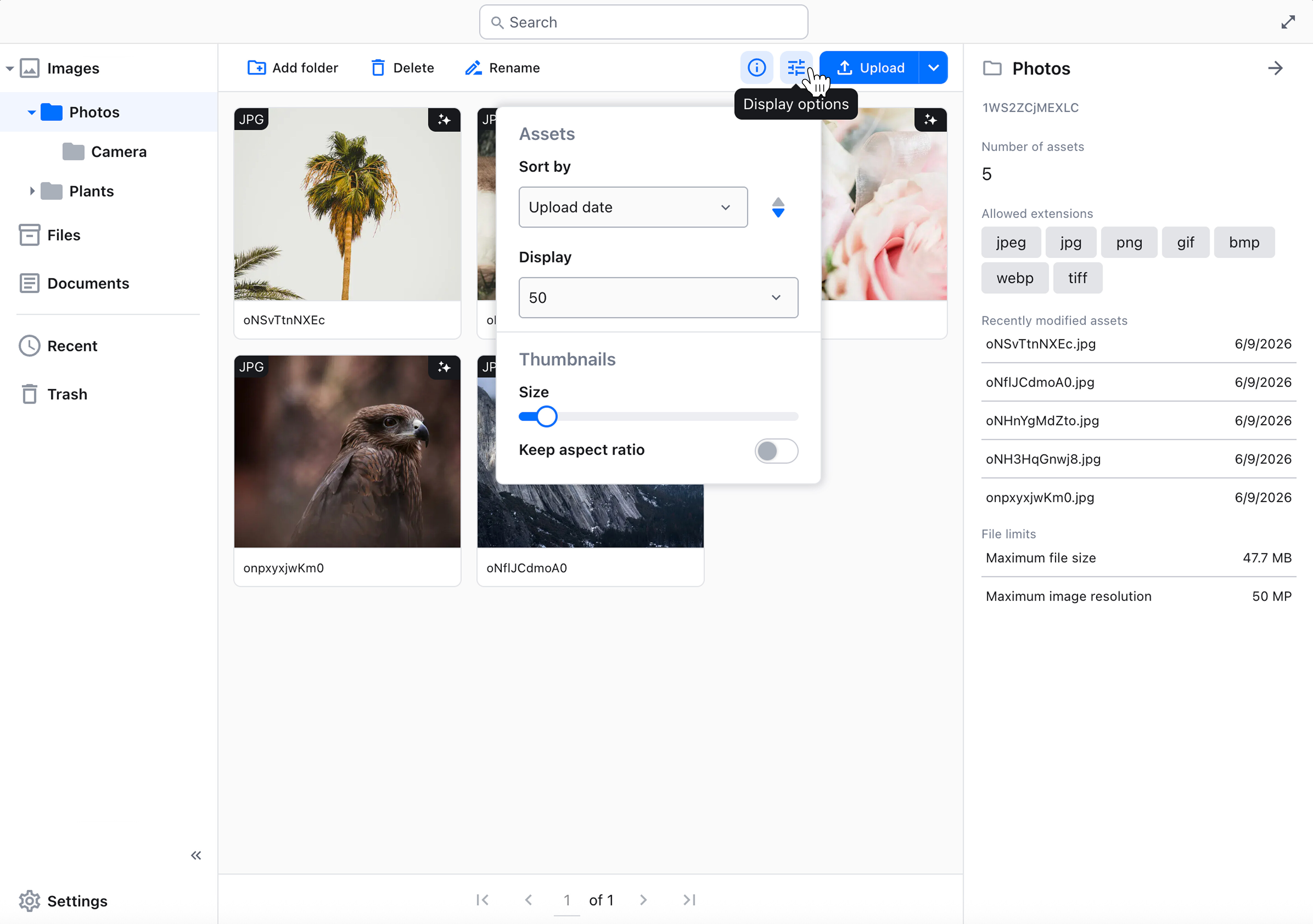Go to the previous page arrow
Viewport: 1313px width, 924px height.
tap(528, 900)
